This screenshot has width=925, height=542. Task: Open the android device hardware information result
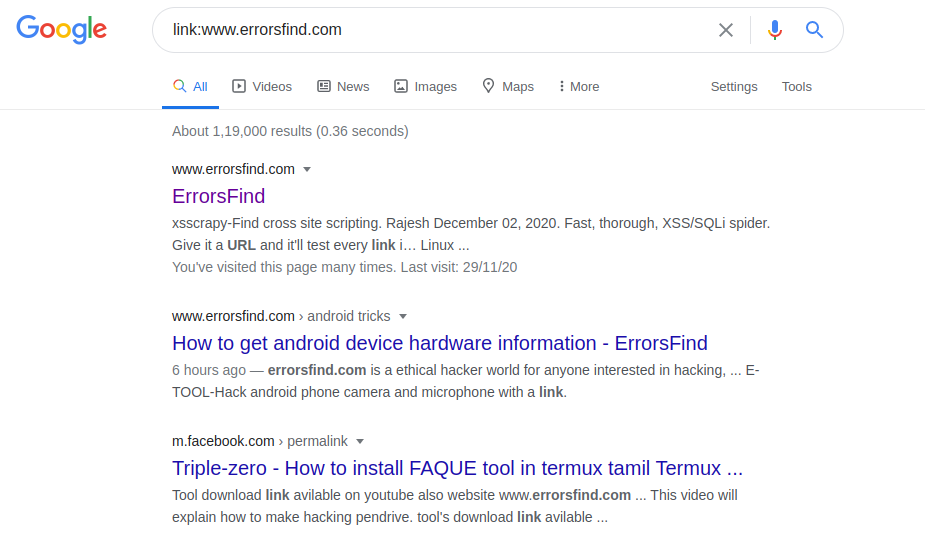point(439,343)
